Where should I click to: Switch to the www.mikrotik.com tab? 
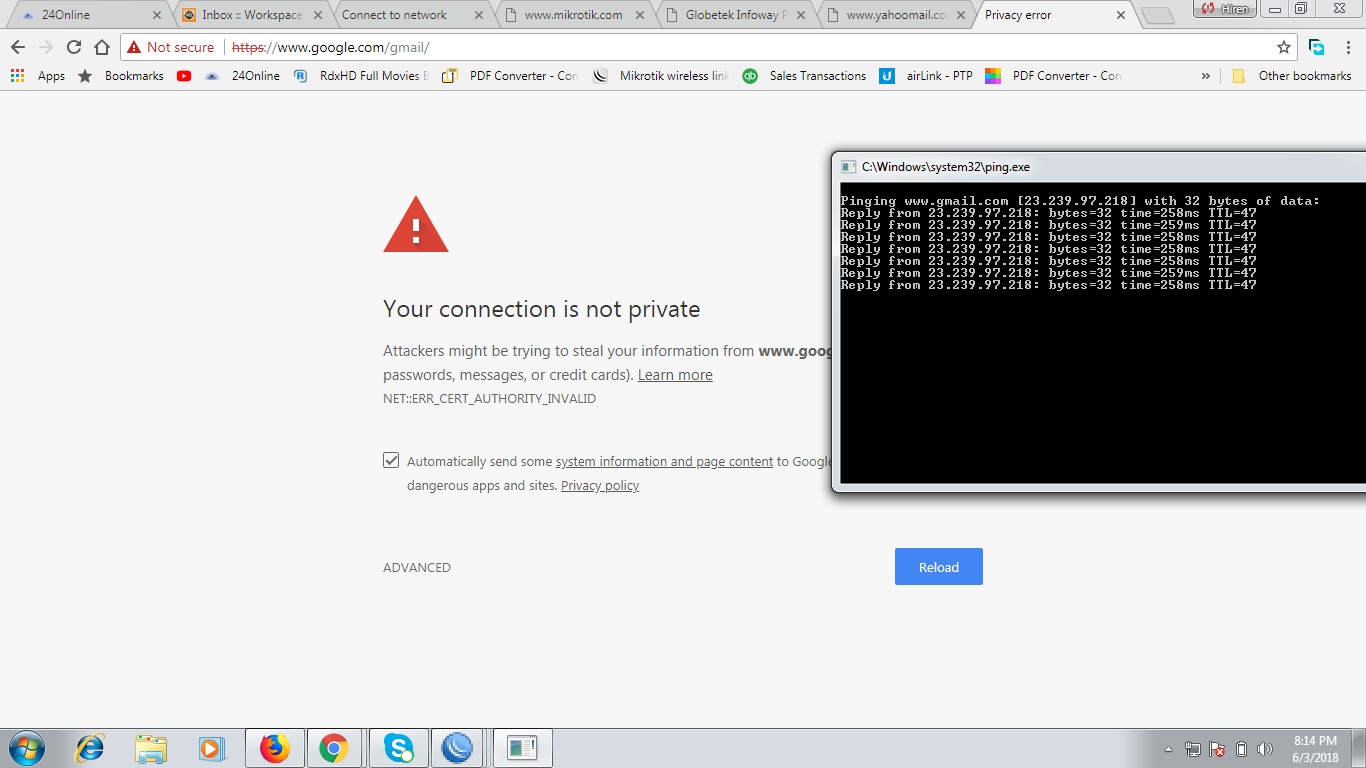(572, 15)
